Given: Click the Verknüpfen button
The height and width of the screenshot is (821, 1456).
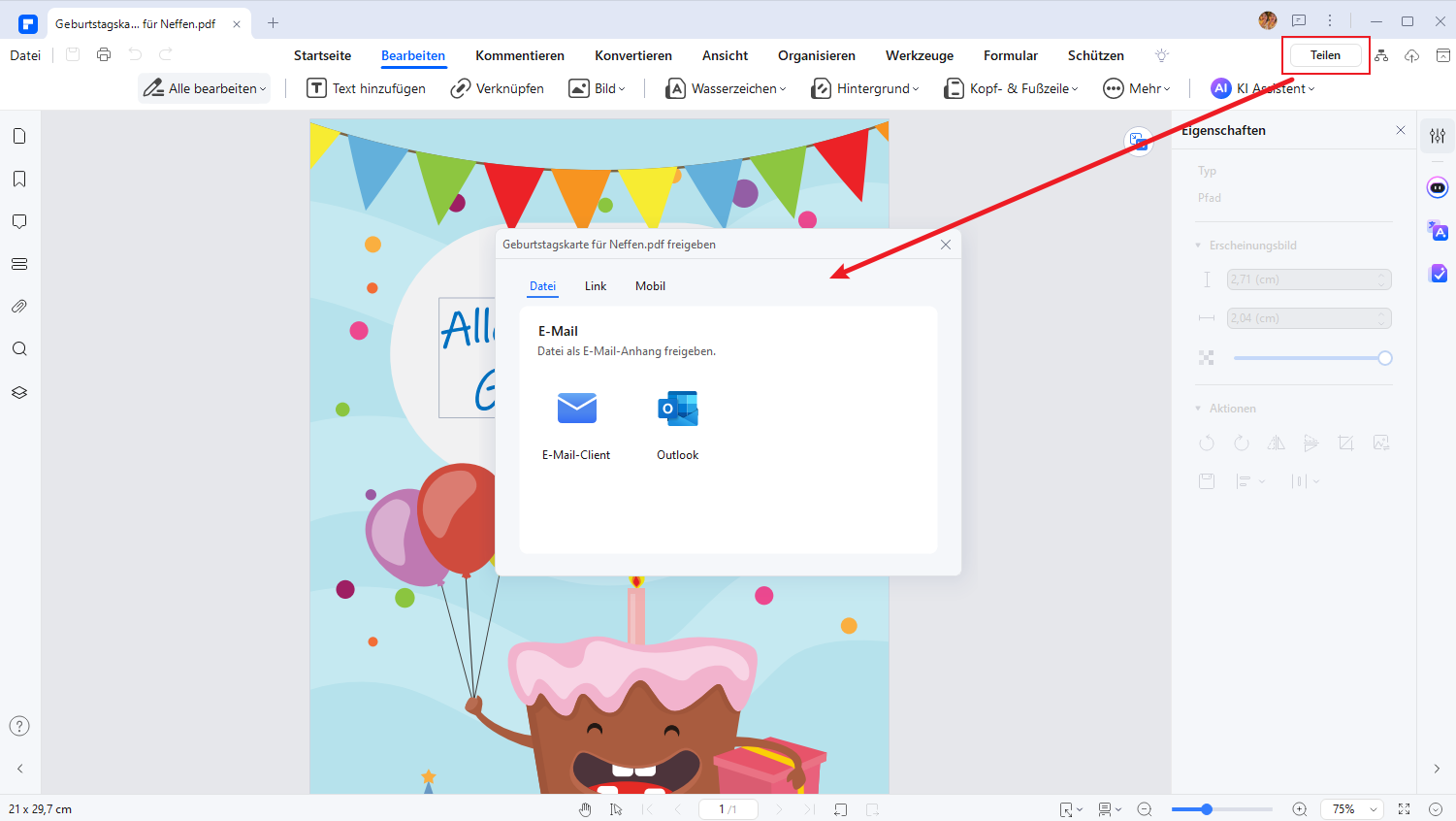Looking at the screenshot, I should (497, 88).
